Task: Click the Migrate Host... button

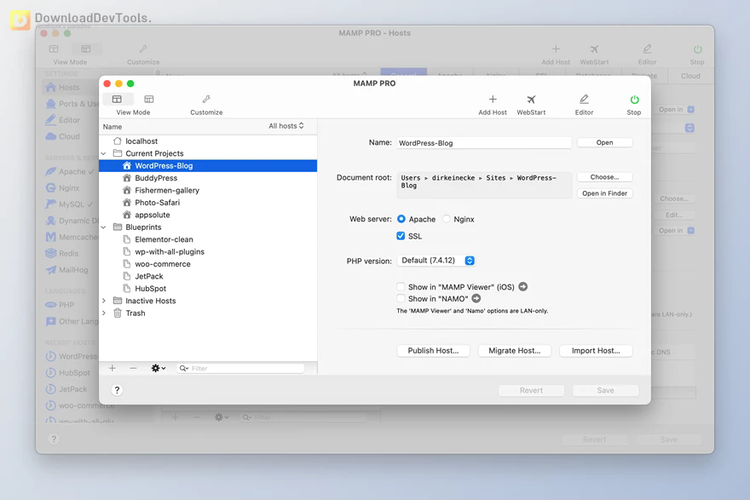Action: pyautogui.click(x=514, y=351)
